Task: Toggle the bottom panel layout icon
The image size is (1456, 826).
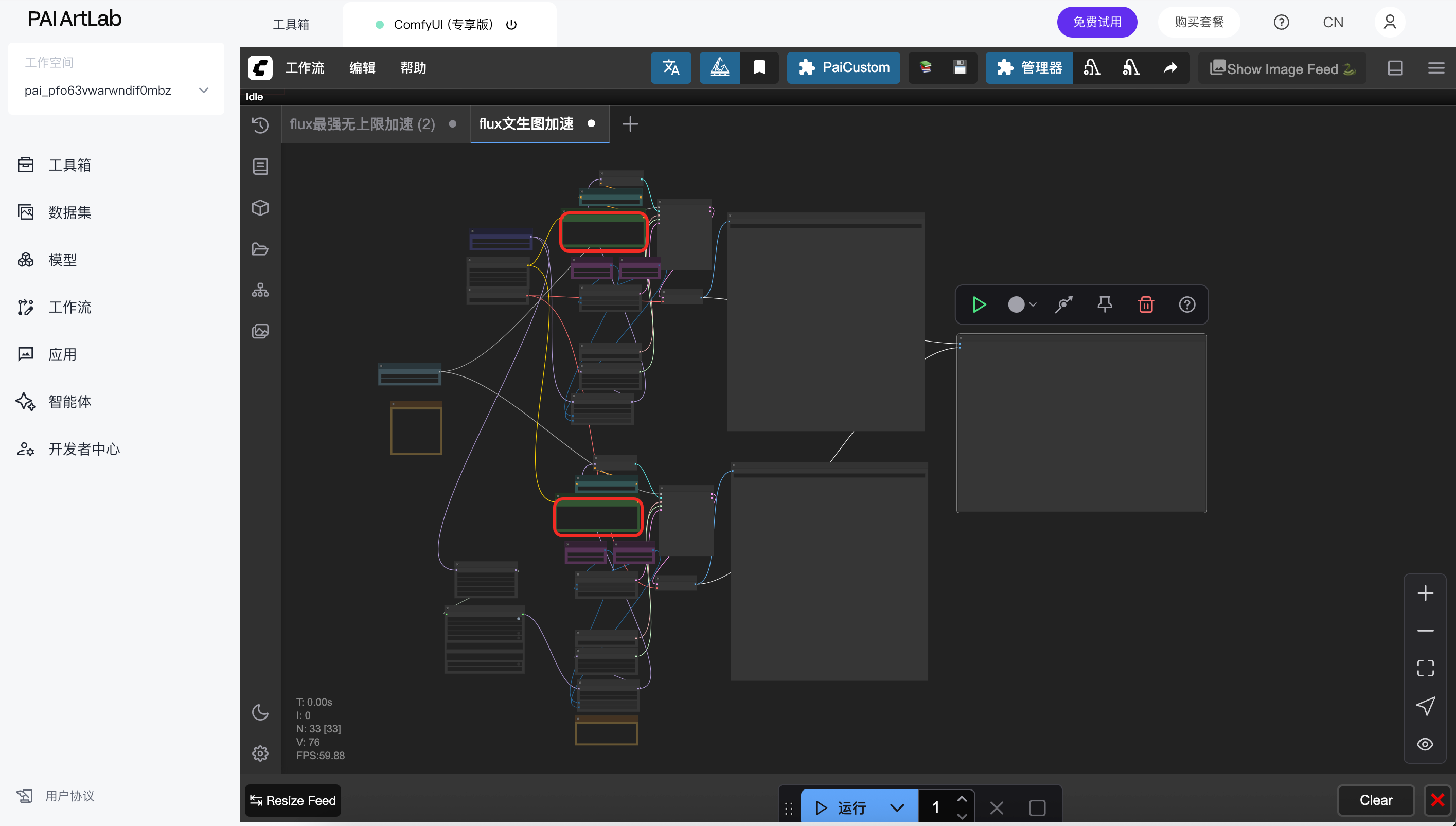Action: (1395, 68)
